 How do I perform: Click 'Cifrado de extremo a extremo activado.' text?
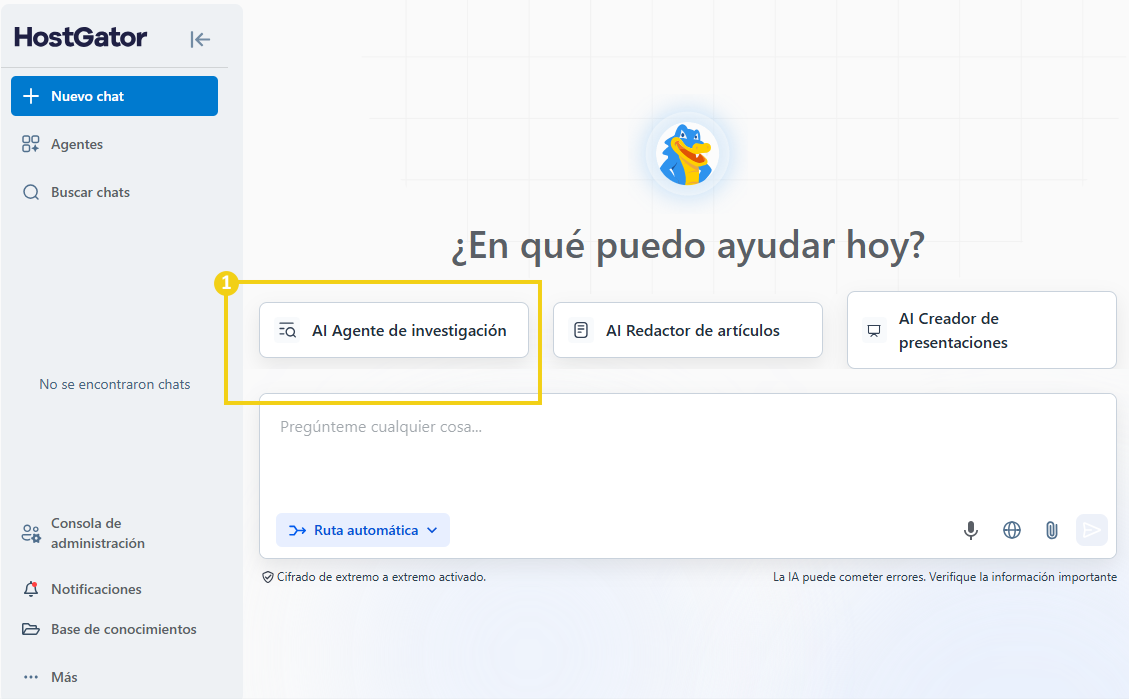click(x=382, y=577)
